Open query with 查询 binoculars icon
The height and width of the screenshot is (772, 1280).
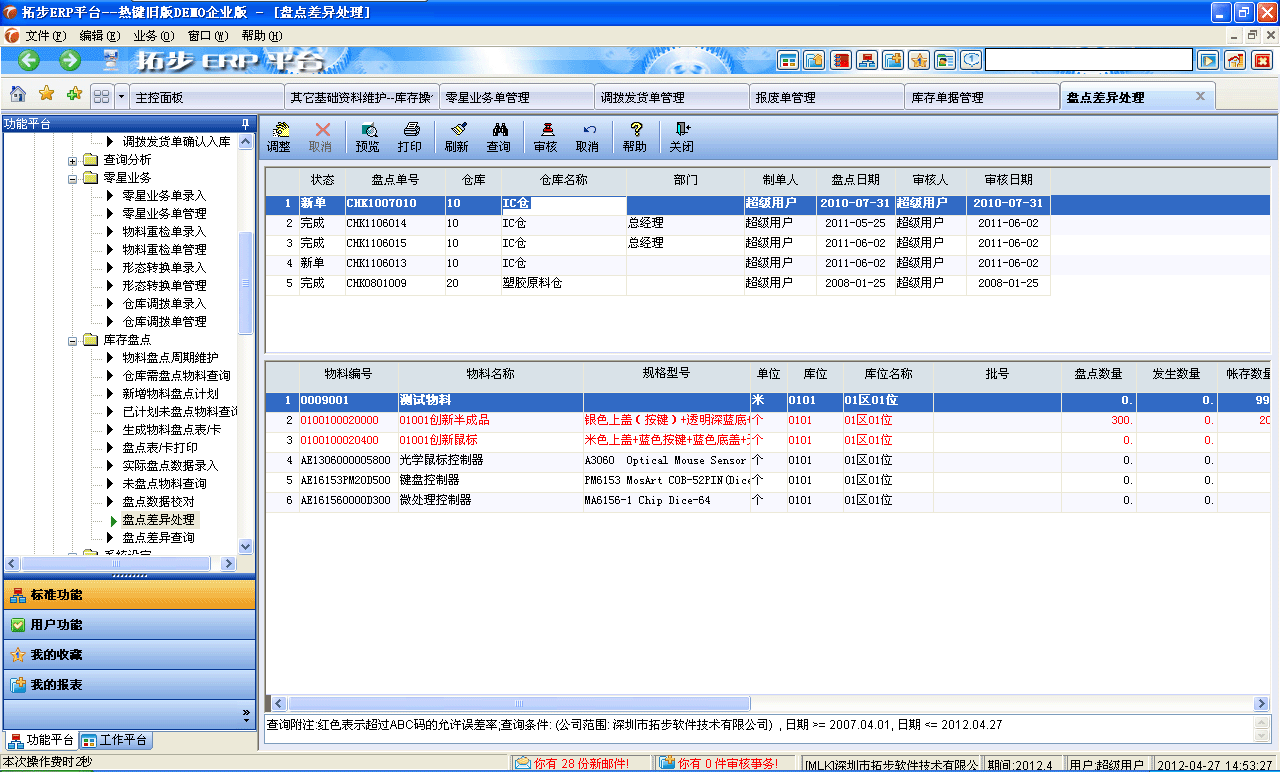(x=500, y=136)
